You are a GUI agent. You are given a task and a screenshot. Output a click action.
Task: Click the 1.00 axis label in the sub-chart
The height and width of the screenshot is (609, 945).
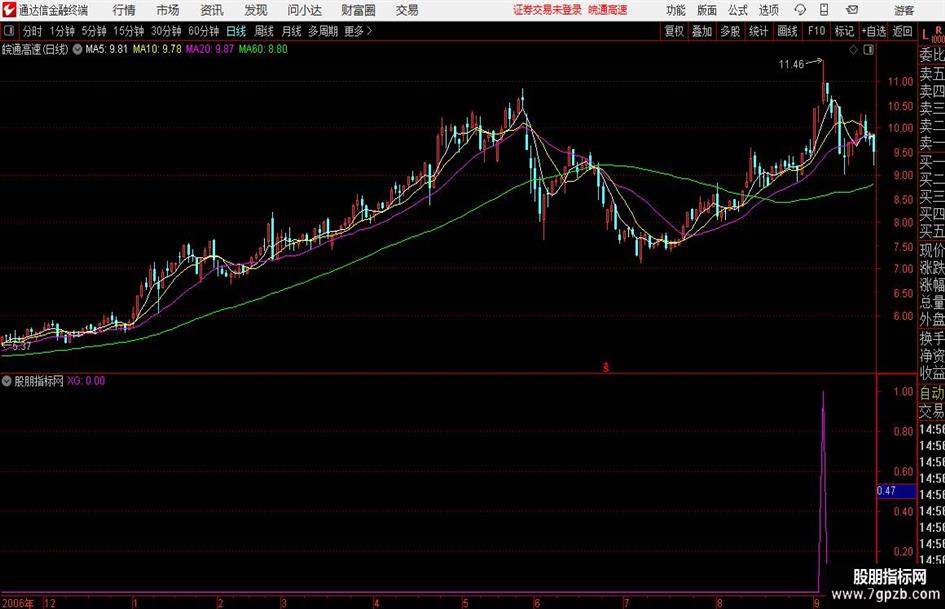click(x=903, y=391)
